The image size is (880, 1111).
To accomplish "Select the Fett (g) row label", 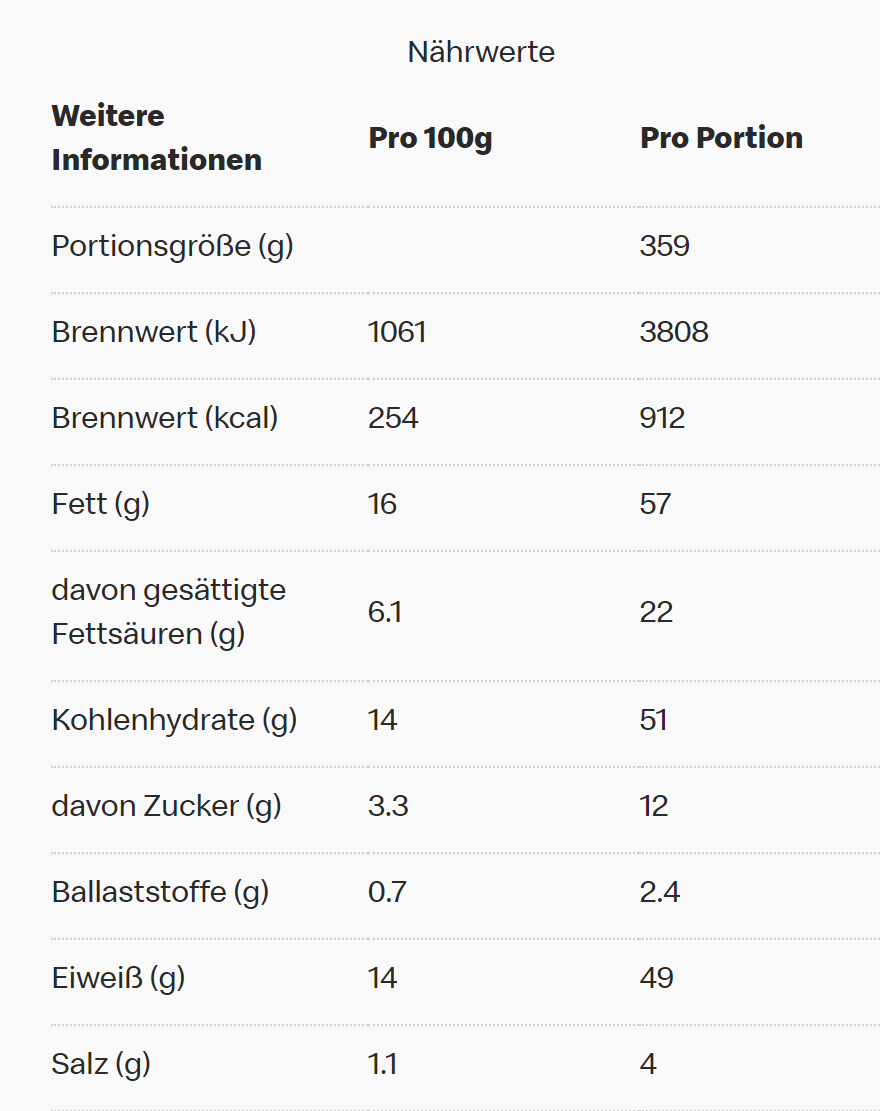I will (100, 504).
